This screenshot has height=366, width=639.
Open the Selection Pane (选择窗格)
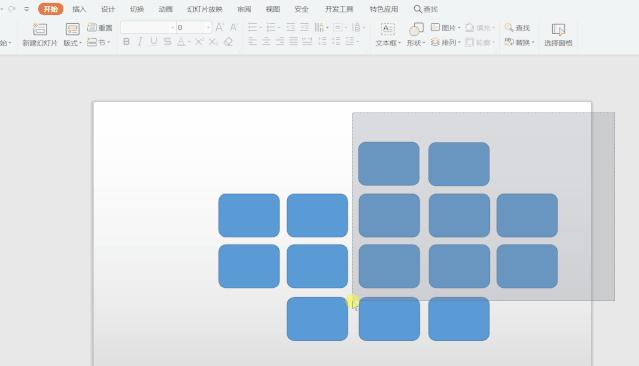point(558,34)
